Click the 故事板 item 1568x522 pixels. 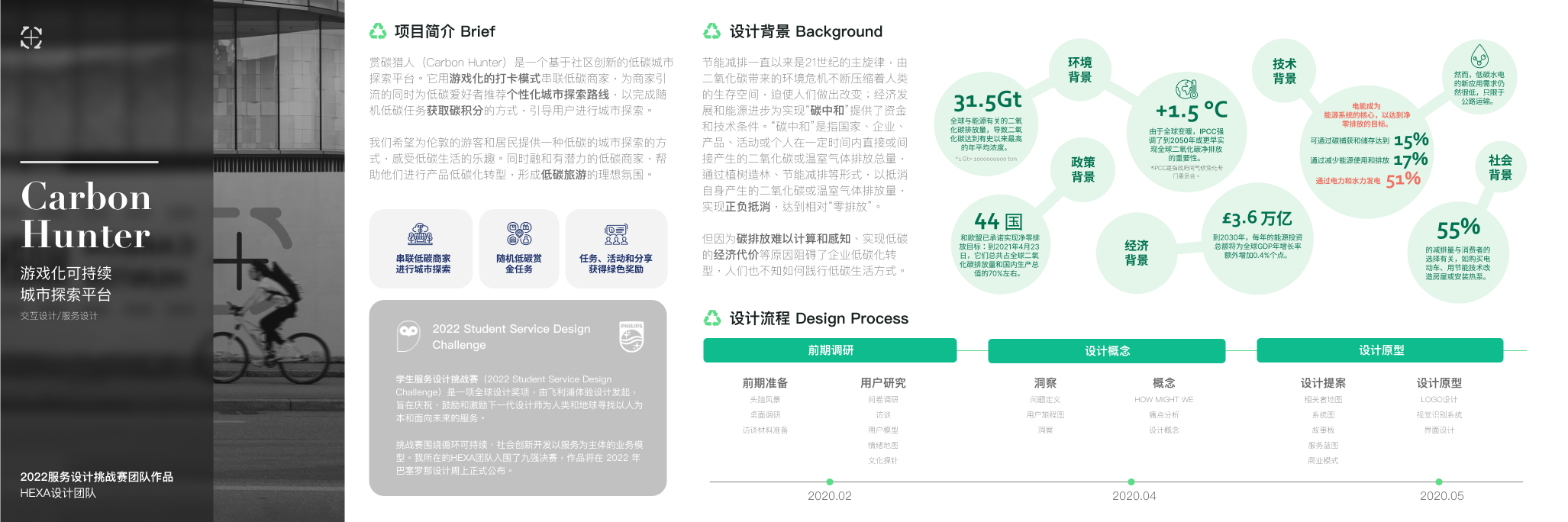tap(1323, 430)
